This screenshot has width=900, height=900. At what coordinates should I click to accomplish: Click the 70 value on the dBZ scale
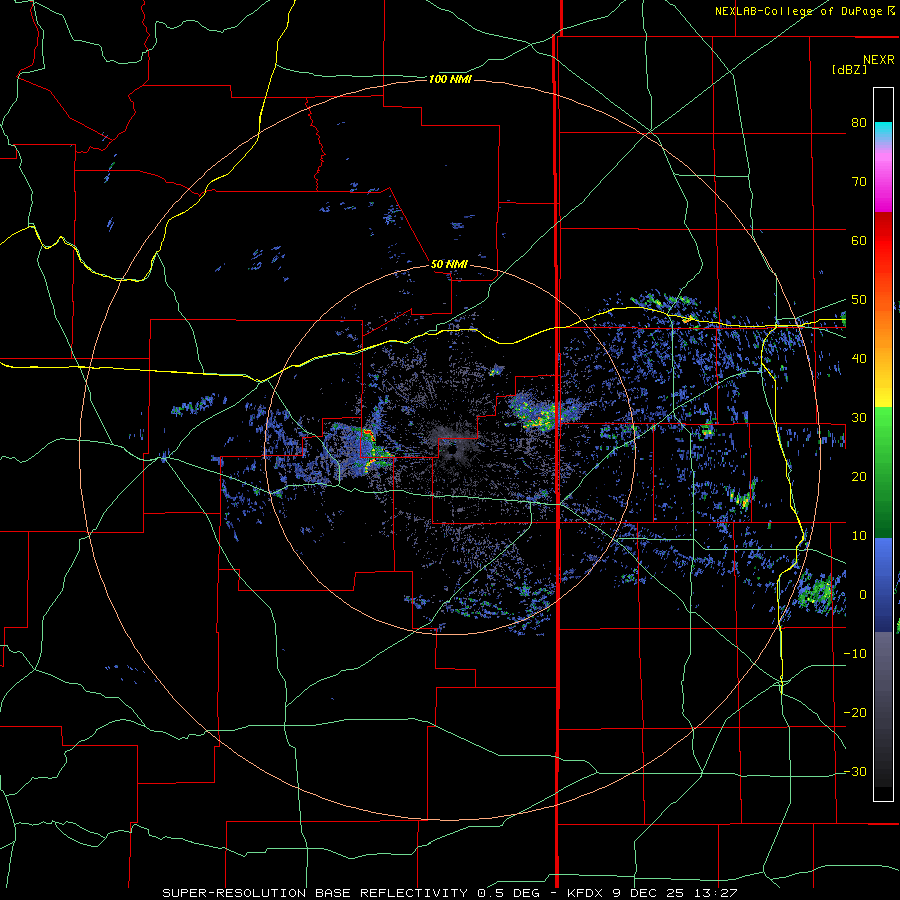[859, 181]
